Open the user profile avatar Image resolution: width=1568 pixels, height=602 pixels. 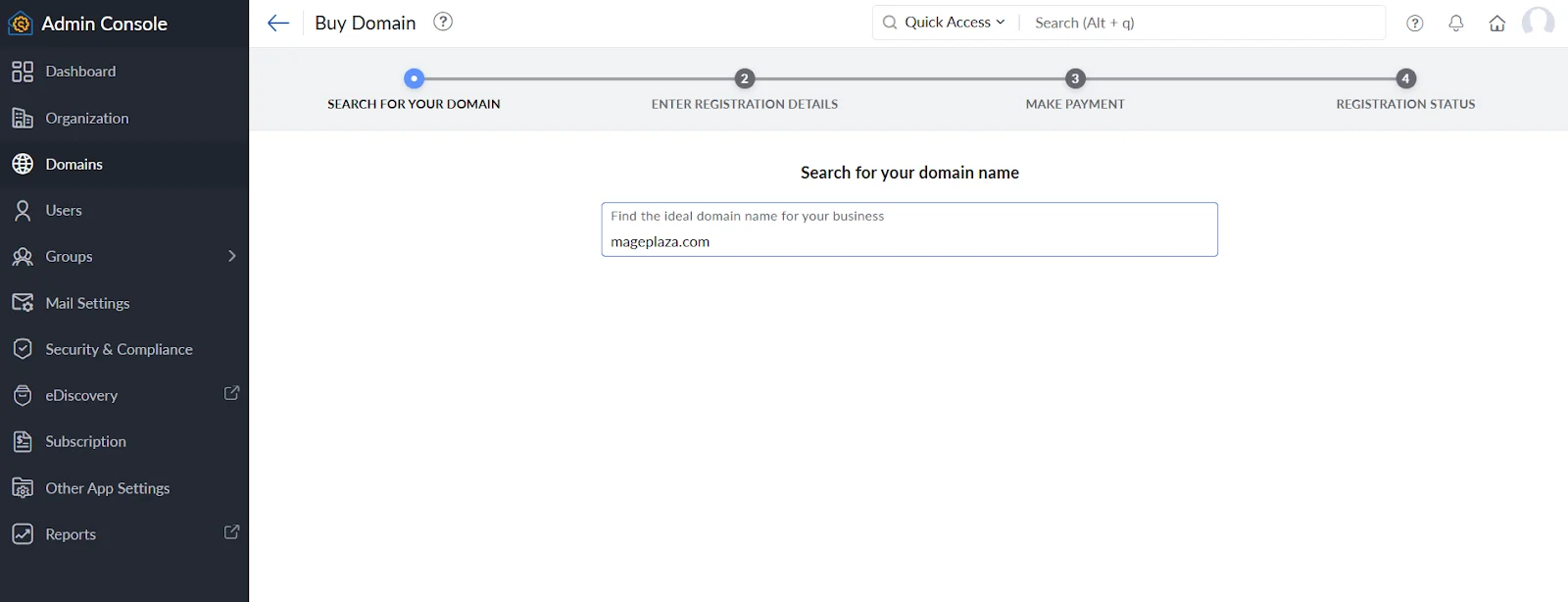[x=1538, y=23]
